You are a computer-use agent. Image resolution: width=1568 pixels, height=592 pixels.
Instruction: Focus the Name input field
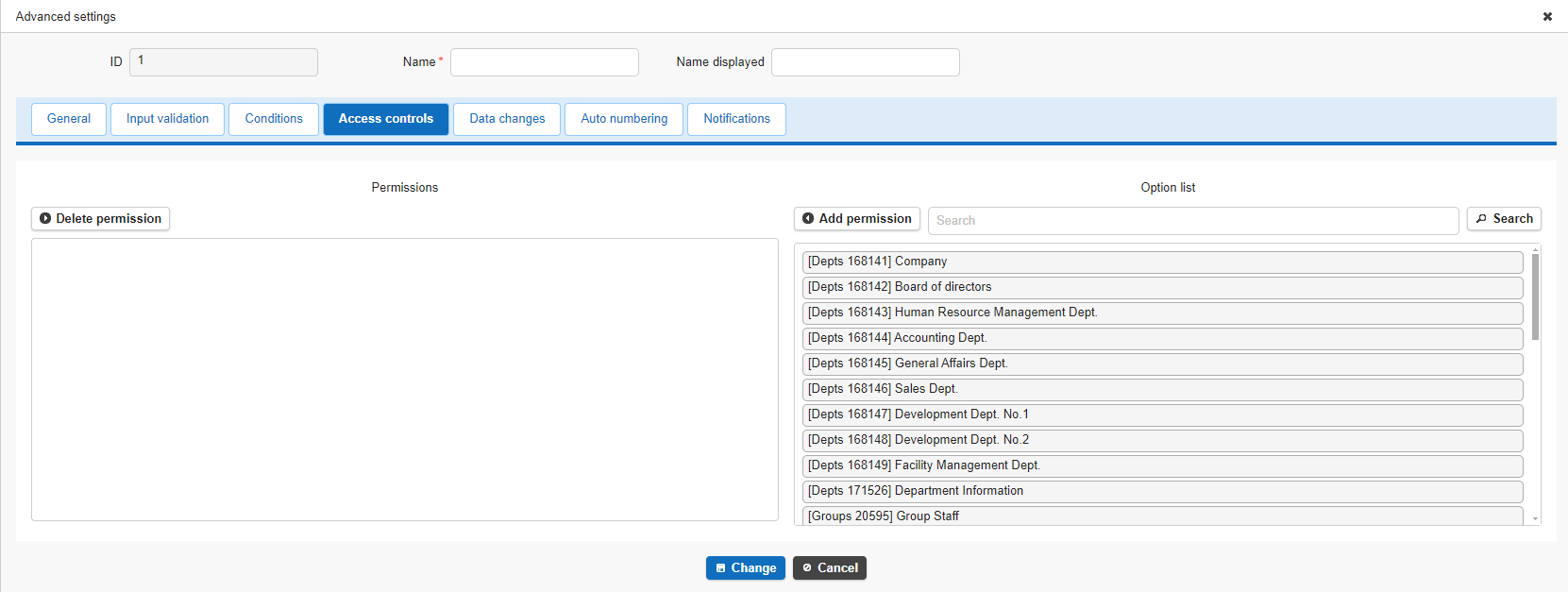(x=545, y=62)
